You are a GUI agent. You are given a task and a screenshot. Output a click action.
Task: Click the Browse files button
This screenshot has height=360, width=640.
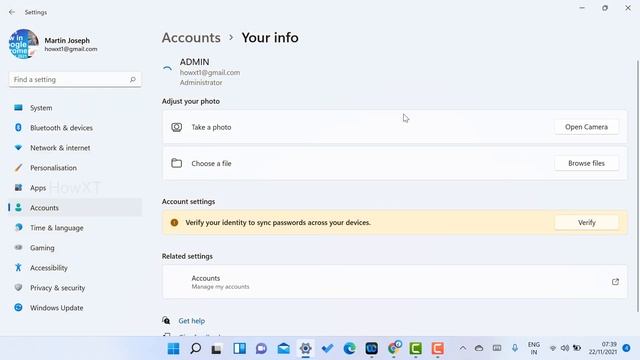(586, 163)
